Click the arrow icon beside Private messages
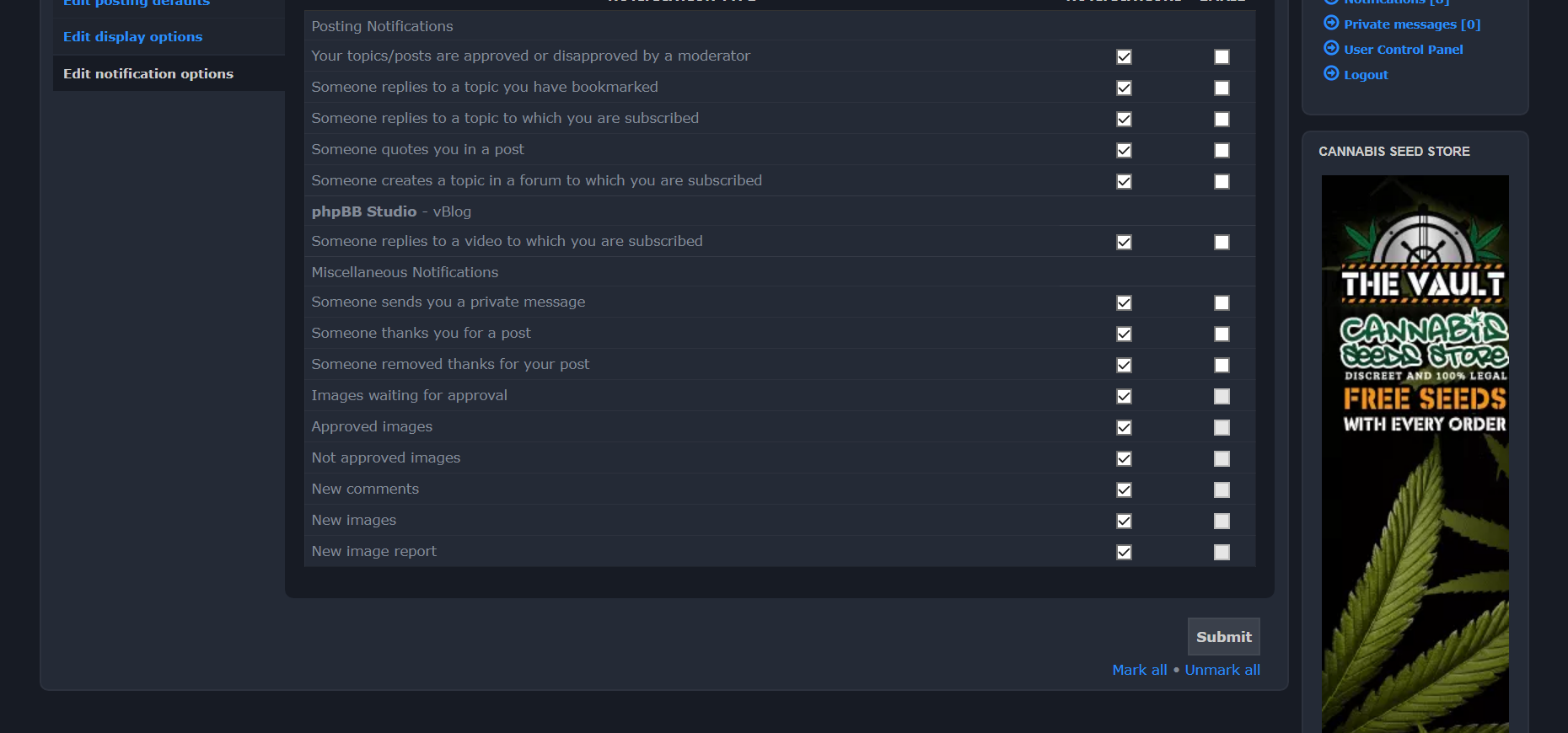This screenshot has width=1568, height=733. click(x=1331, y=23)
